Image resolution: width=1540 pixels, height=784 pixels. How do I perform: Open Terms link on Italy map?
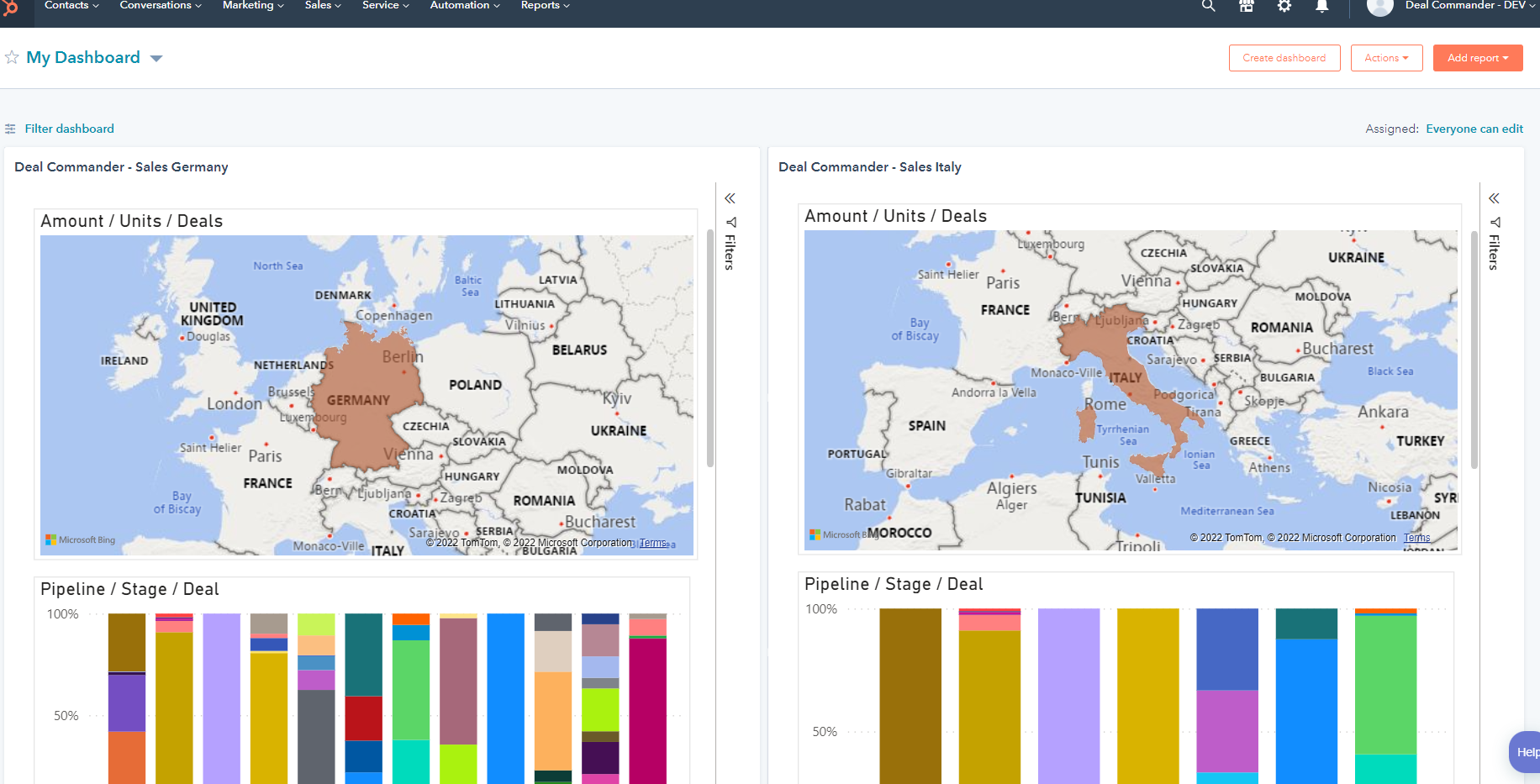[x=1416, y=538]
